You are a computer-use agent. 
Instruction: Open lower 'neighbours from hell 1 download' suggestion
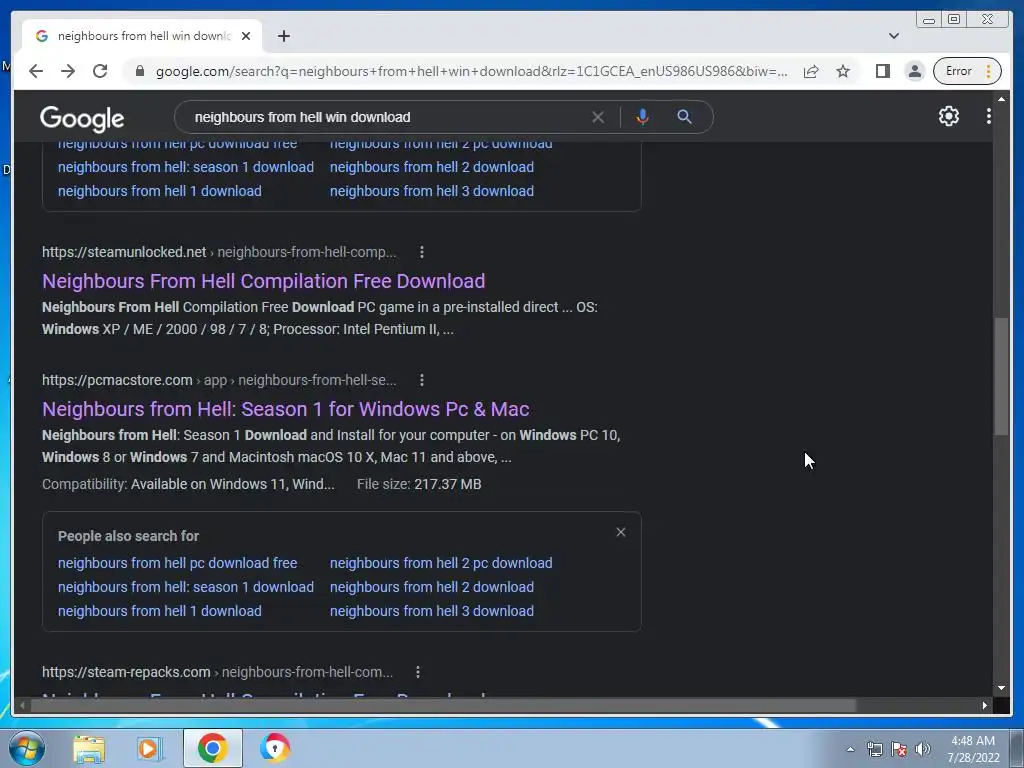point(160,611)
